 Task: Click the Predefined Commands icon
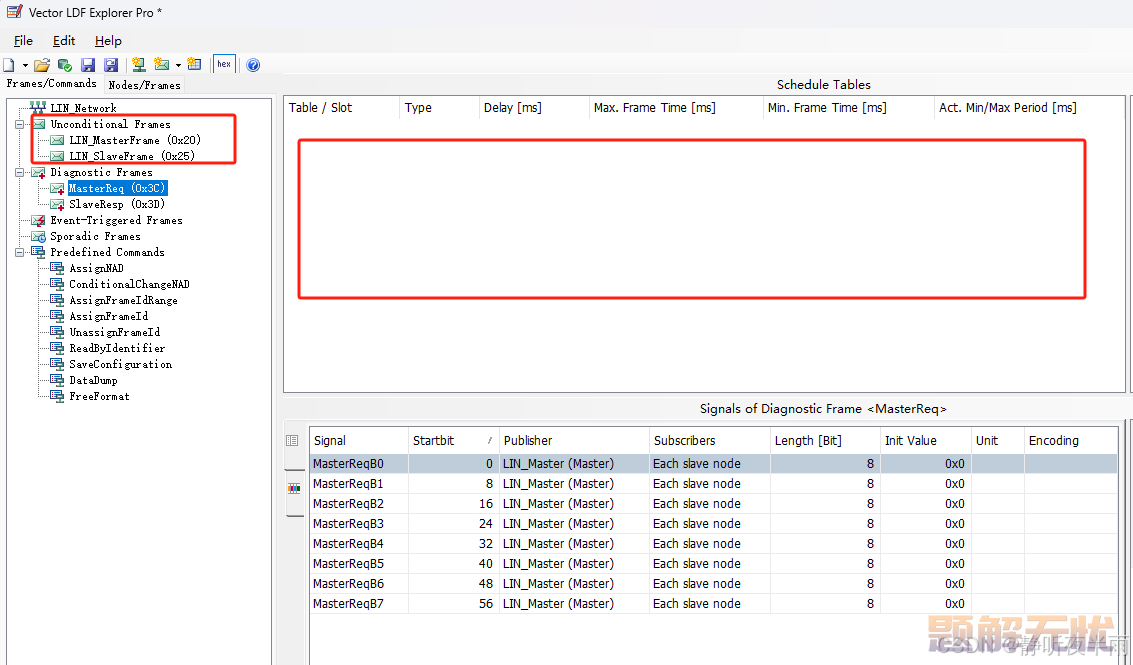(x=38, y=252)
